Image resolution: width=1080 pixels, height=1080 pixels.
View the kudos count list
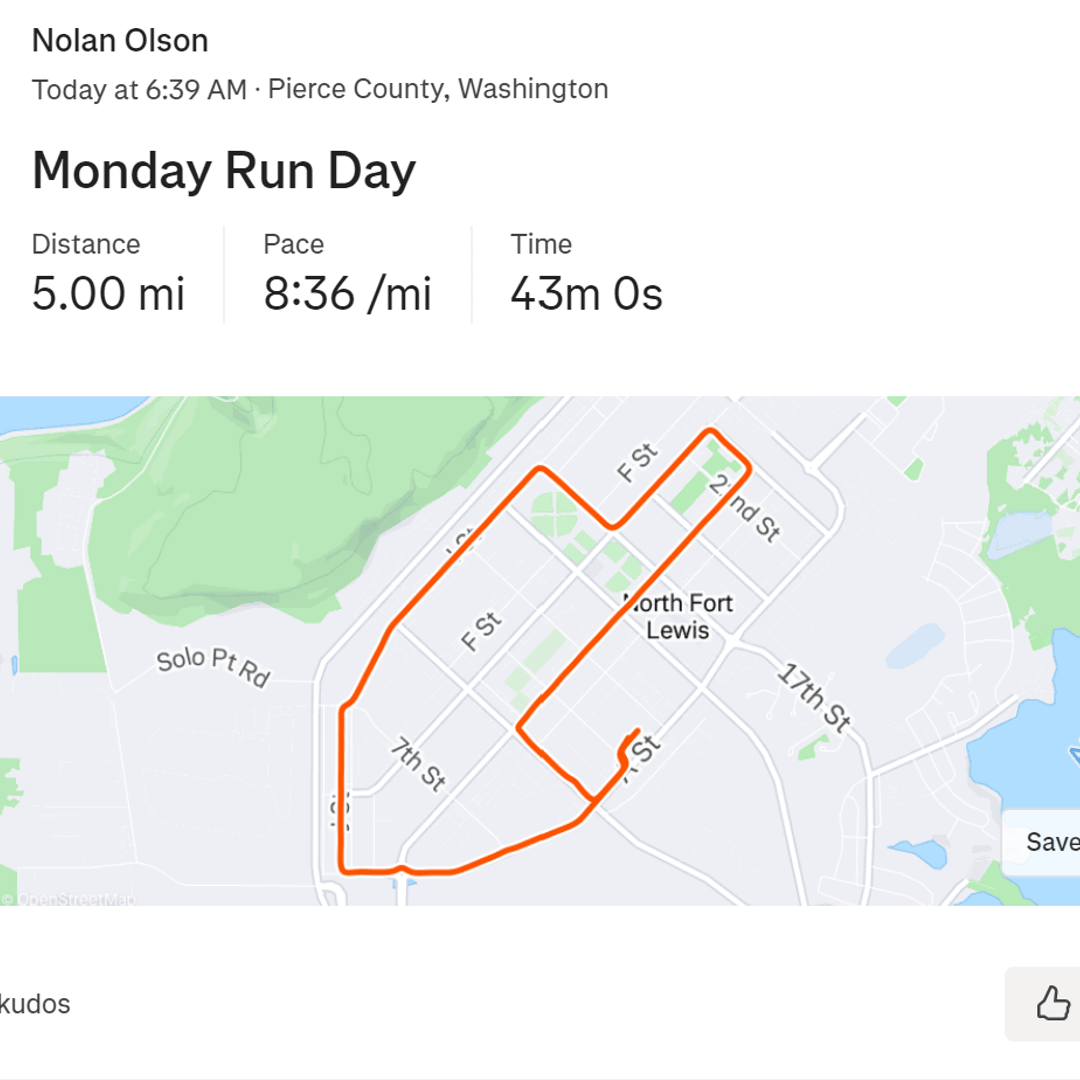[x=34, y=1004]
